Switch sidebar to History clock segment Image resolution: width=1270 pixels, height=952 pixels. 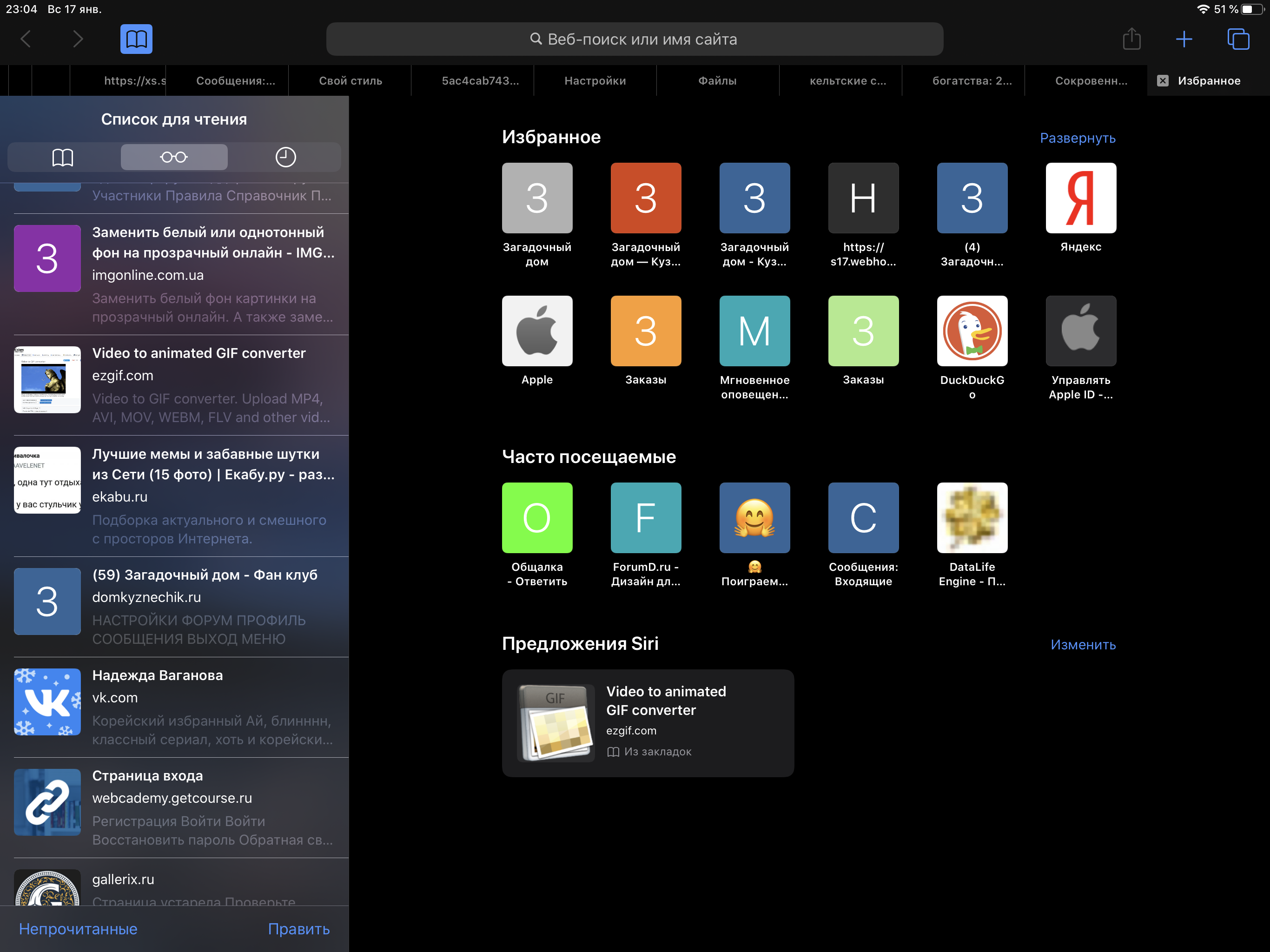tap(285, 157)
